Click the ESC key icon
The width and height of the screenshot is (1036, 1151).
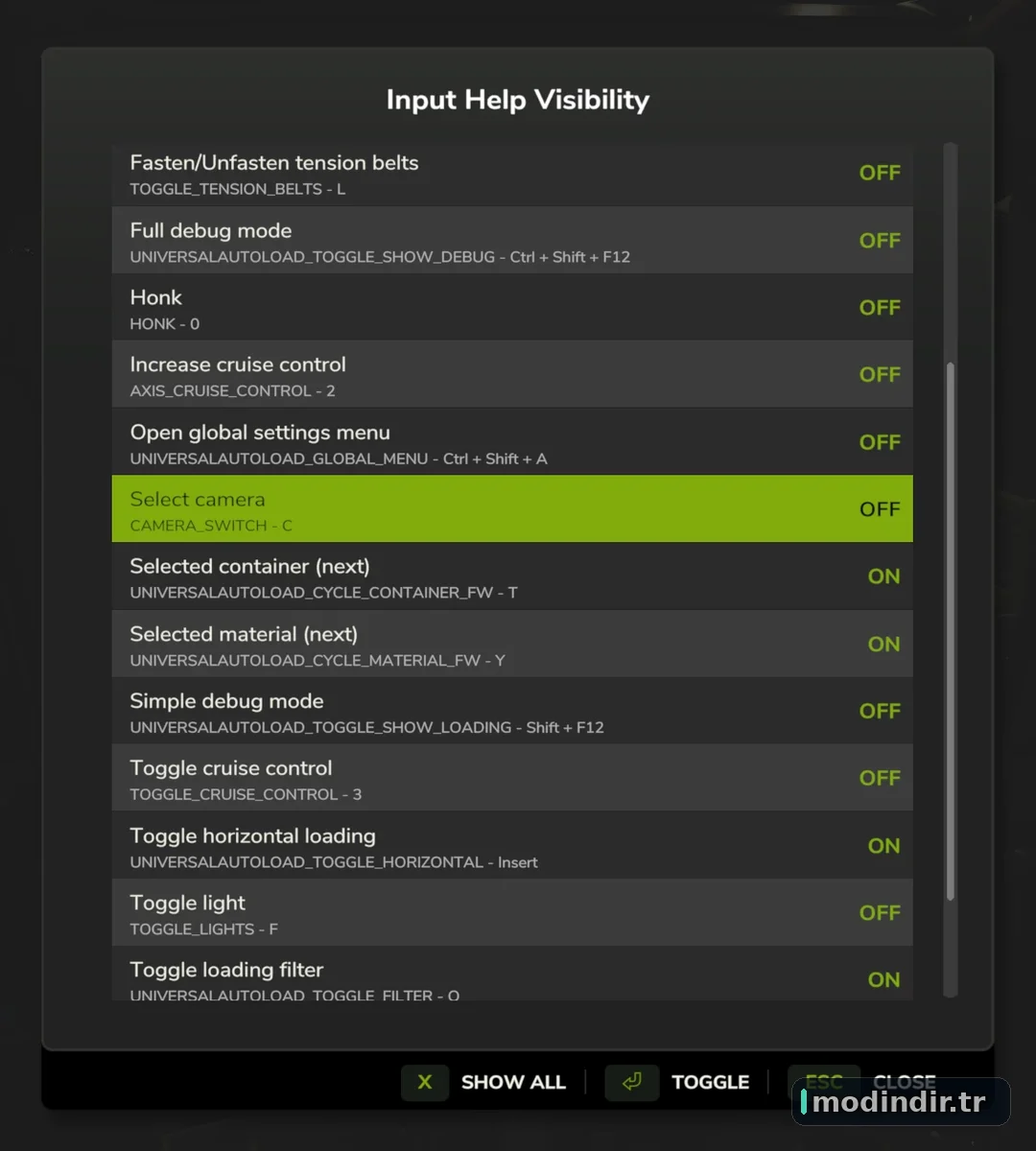click(824, 1082)
